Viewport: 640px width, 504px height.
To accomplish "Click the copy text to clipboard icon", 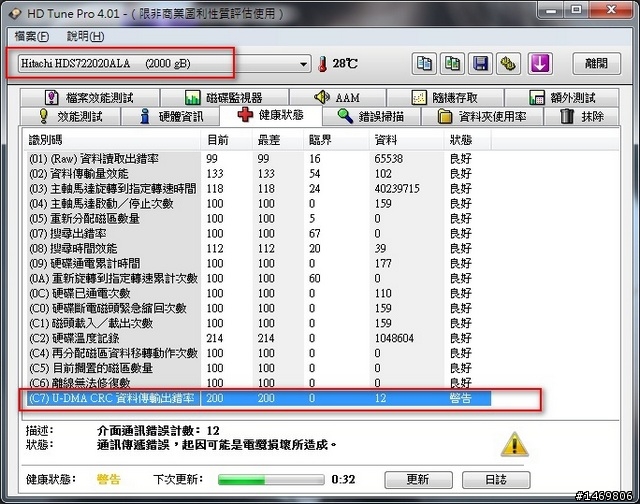I will 424,64.
